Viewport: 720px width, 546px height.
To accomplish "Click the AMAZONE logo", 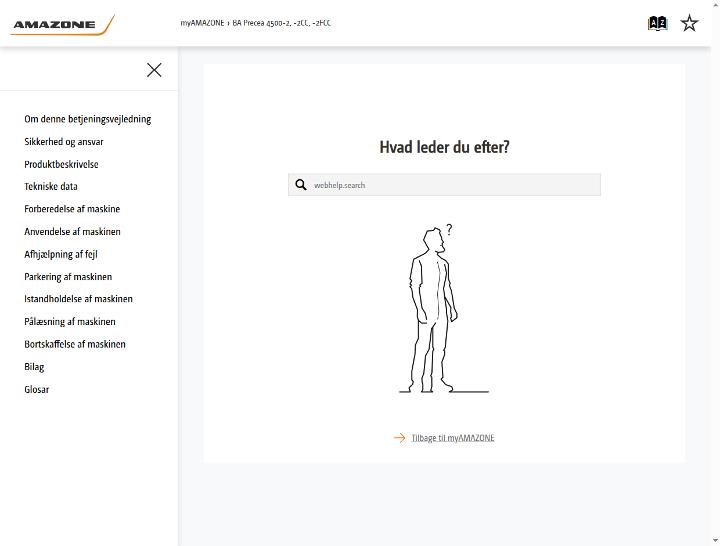I will [x=62, y=25].
